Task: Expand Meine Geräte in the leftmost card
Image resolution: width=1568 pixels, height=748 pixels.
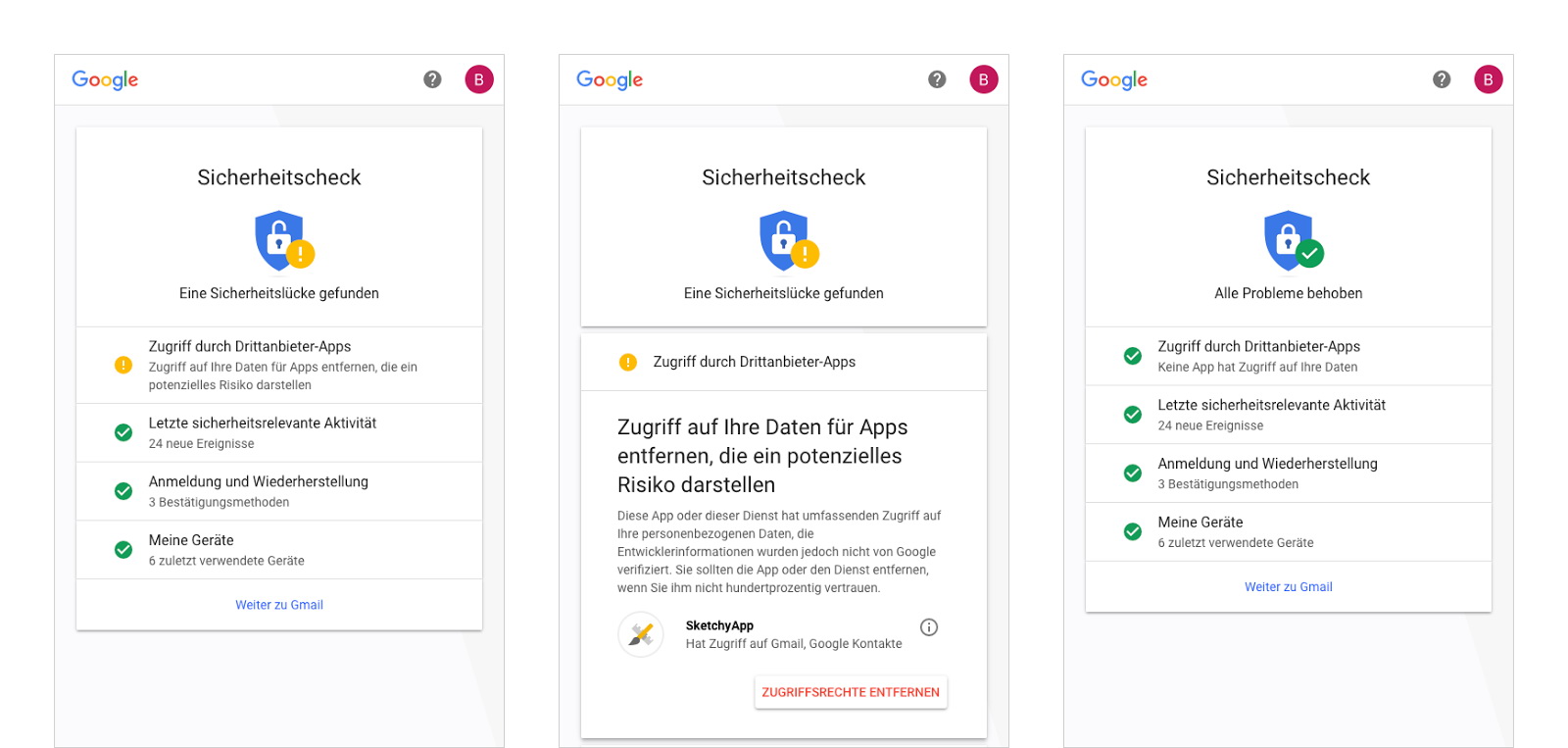Action: click(279, 549)
